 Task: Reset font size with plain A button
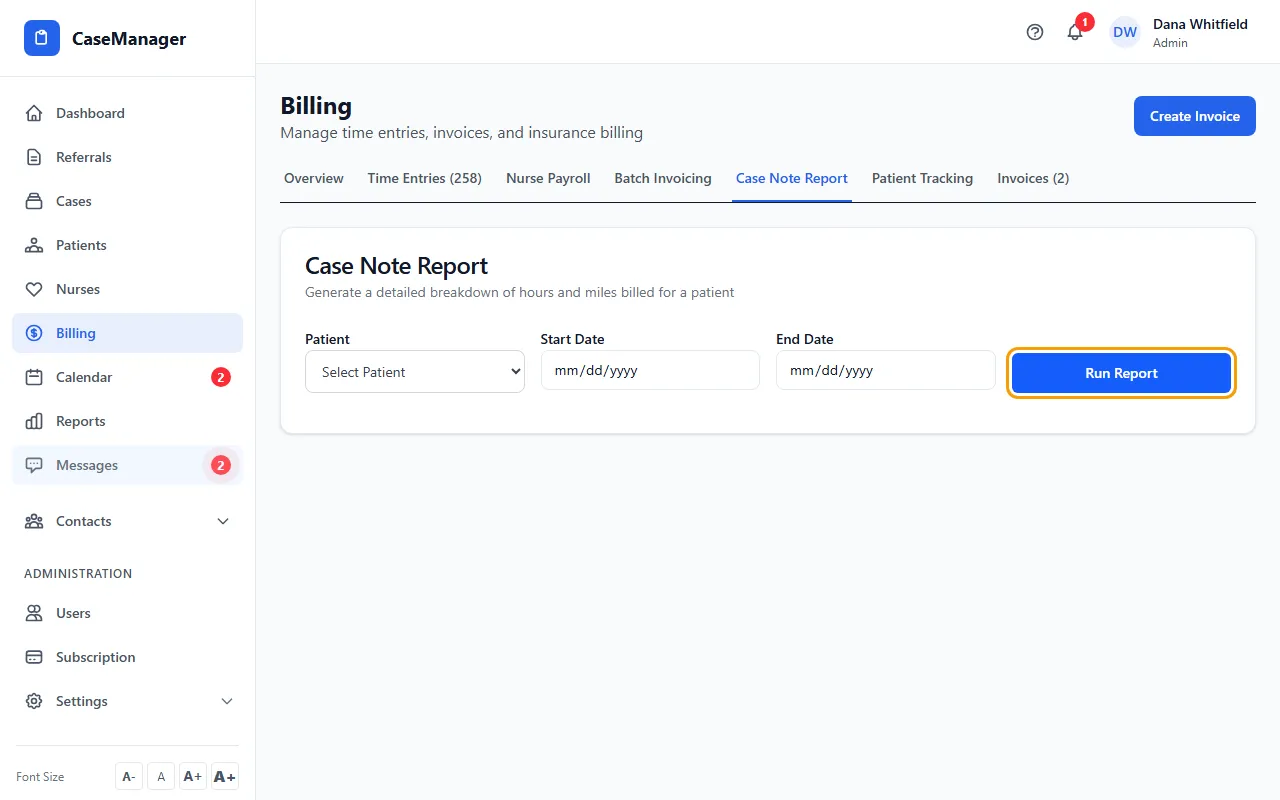161,776
